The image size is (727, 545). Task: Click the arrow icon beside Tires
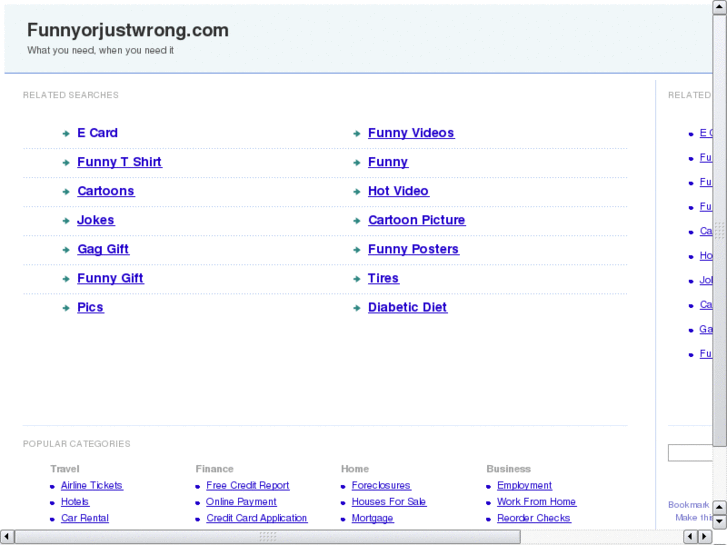(x=357, y=279)
